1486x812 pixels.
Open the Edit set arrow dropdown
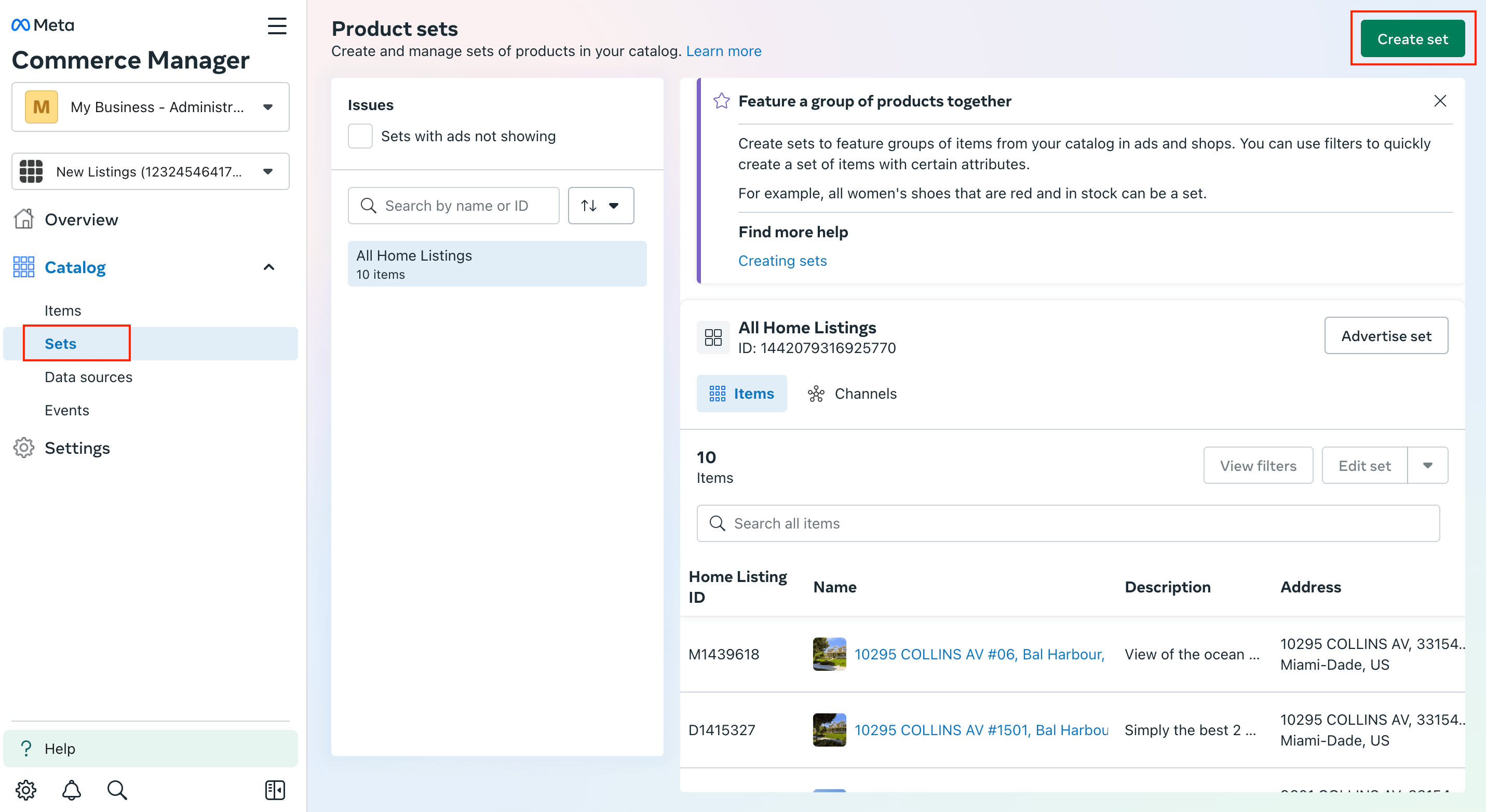click(1427, 465)
